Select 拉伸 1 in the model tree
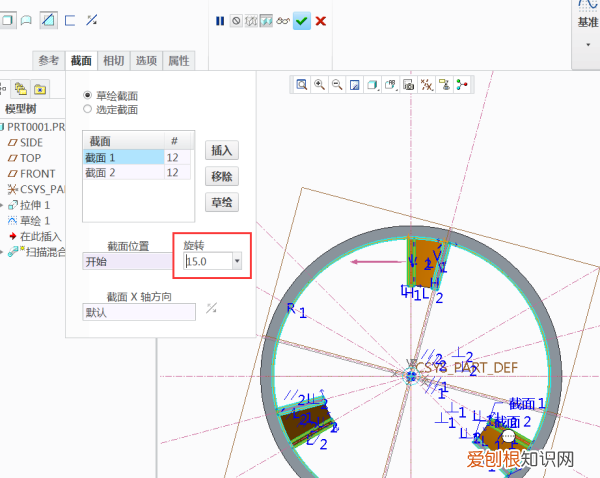This screenshot has height=478, width=600. click(x=29, y=205)
